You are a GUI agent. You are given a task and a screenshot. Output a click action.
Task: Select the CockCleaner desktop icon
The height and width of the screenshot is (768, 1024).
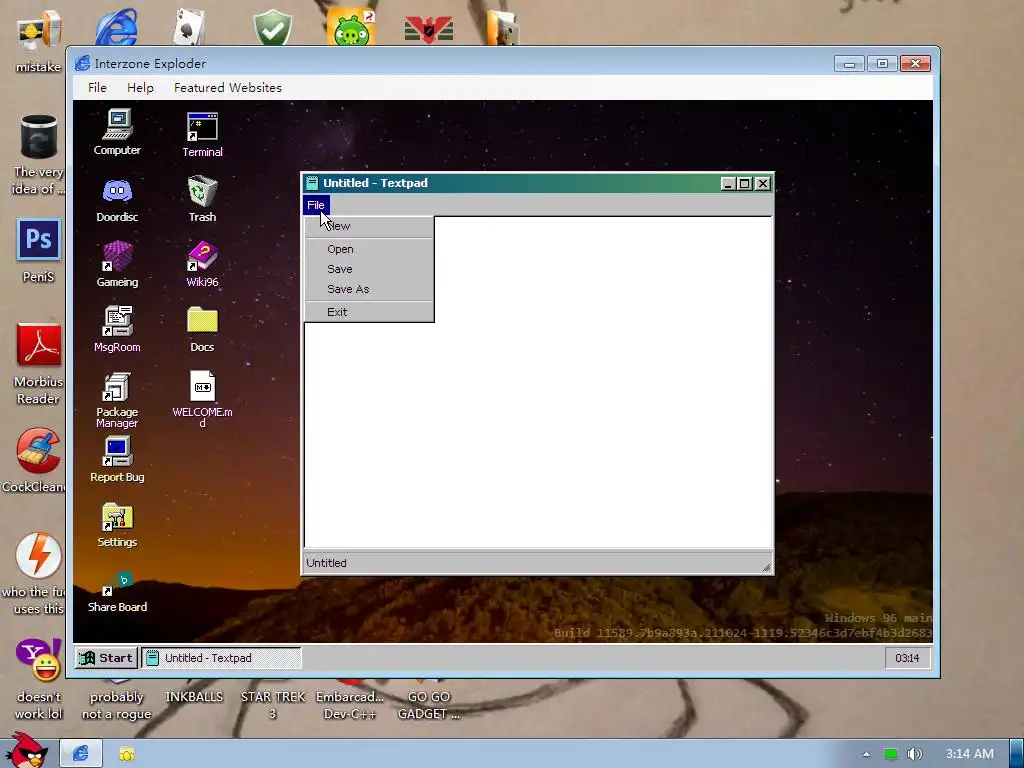39,451
